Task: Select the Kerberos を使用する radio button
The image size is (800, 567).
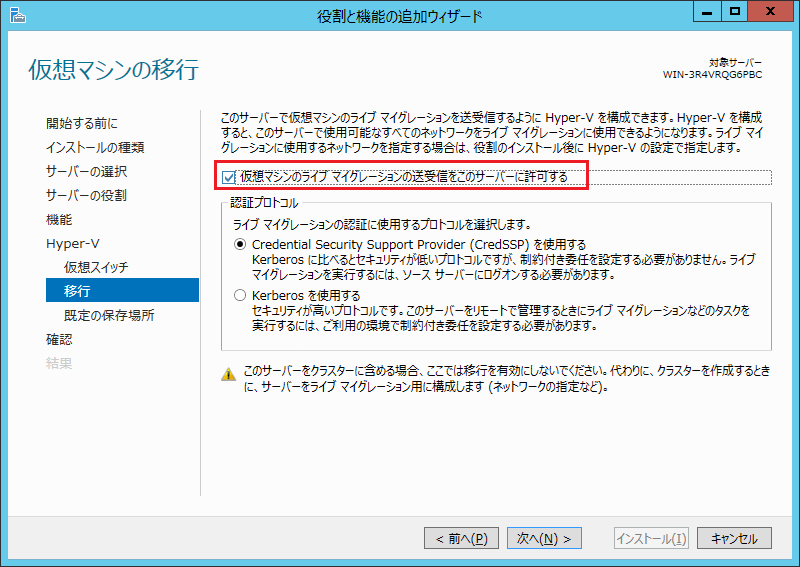Action: tap(240, 295)
